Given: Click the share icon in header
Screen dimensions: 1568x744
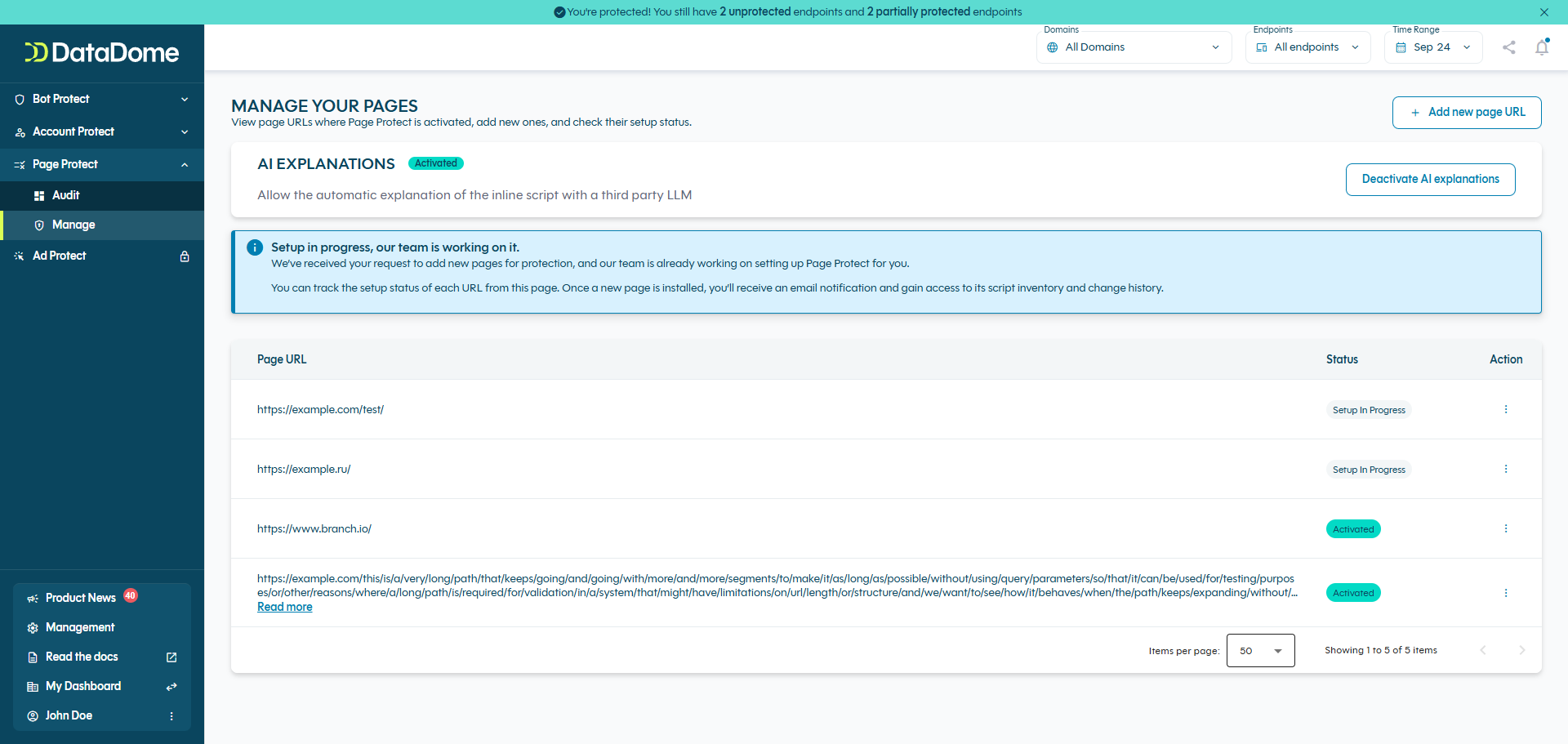Looking at the screenshot, I should 1509,47.
